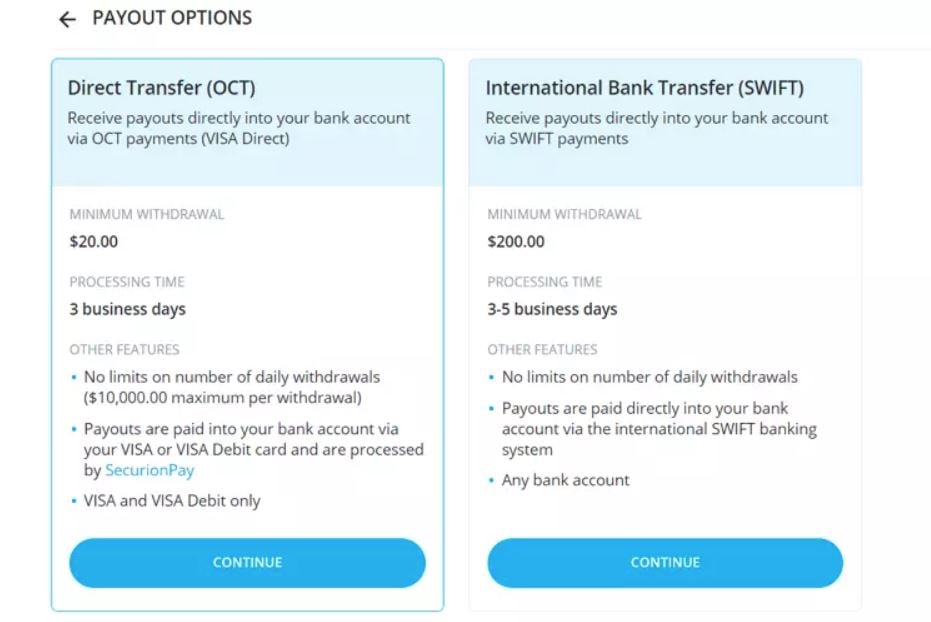The image size is (931, 622).
Task: Click the back arrow beside Payout Options
Action: [67, 19]
